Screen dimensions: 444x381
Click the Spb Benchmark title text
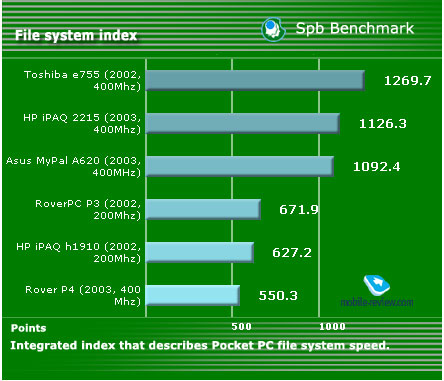coord(355,28)
